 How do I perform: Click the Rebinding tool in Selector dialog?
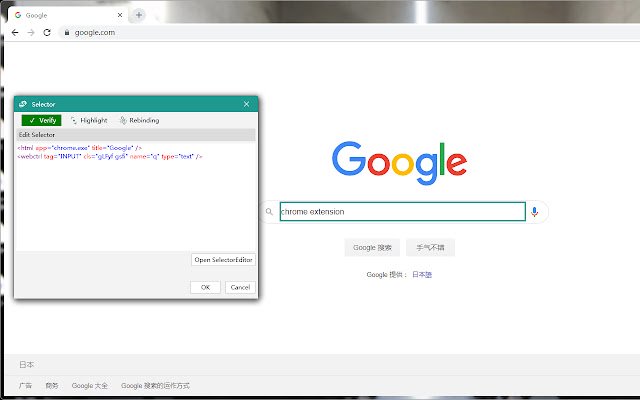(x=139, y=120)
